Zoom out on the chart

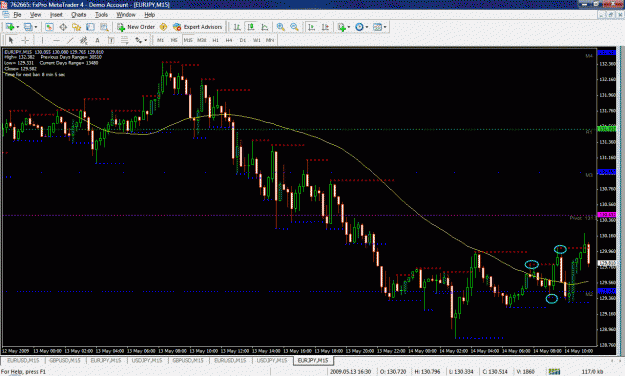[294, 27]
